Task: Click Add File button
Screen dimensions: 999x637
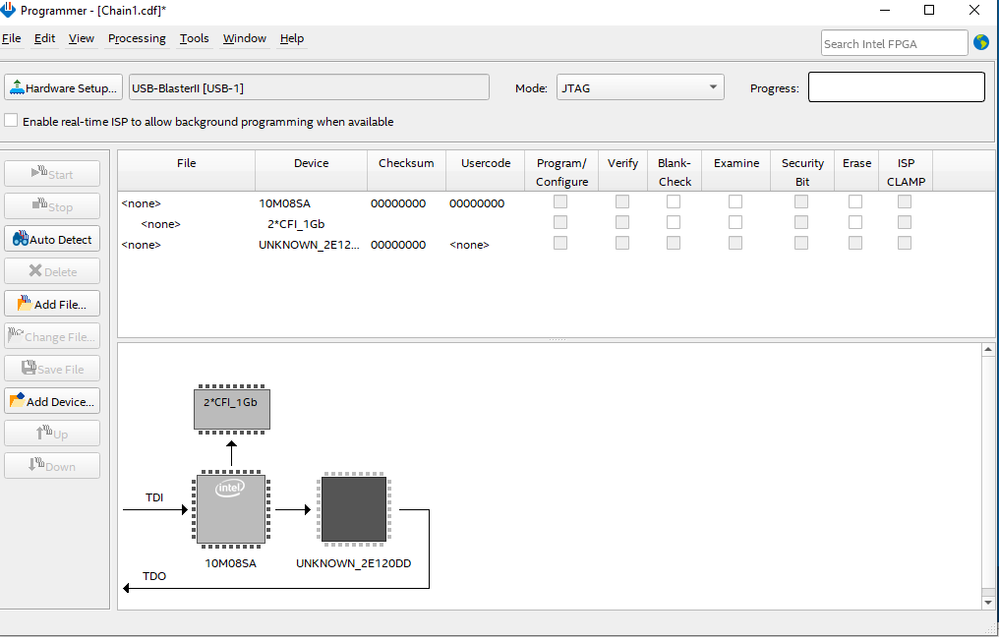Action: click(x=52, y=304)
